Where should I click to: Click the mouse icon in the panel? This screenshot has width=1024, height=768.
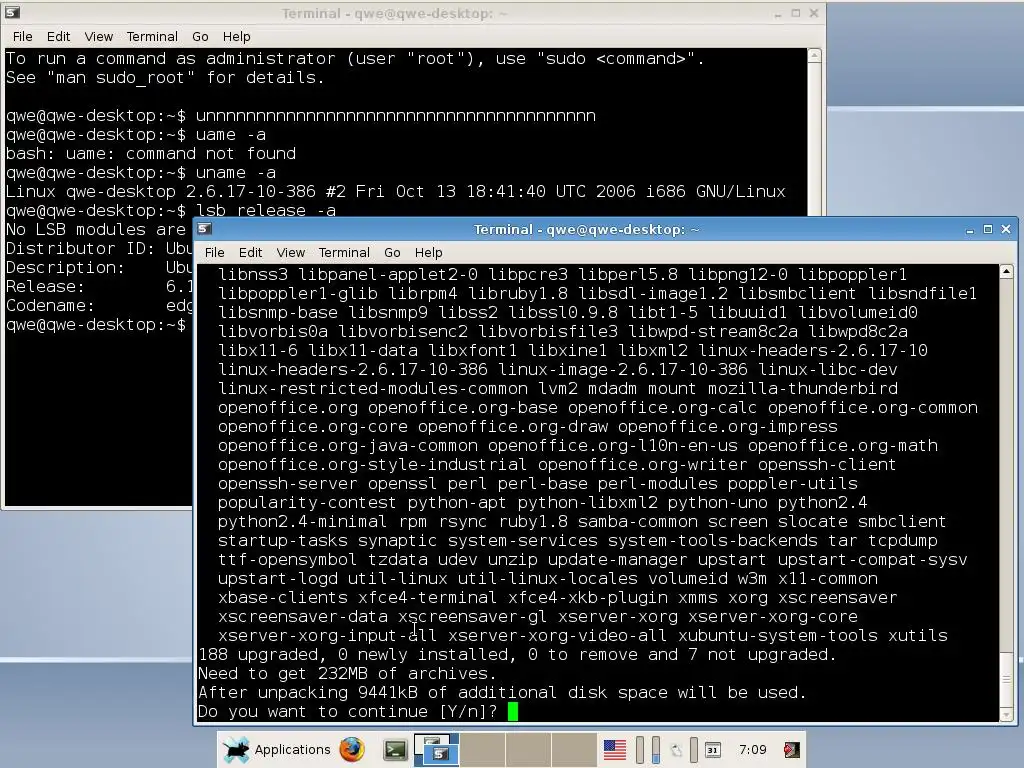tap(676, 750)
